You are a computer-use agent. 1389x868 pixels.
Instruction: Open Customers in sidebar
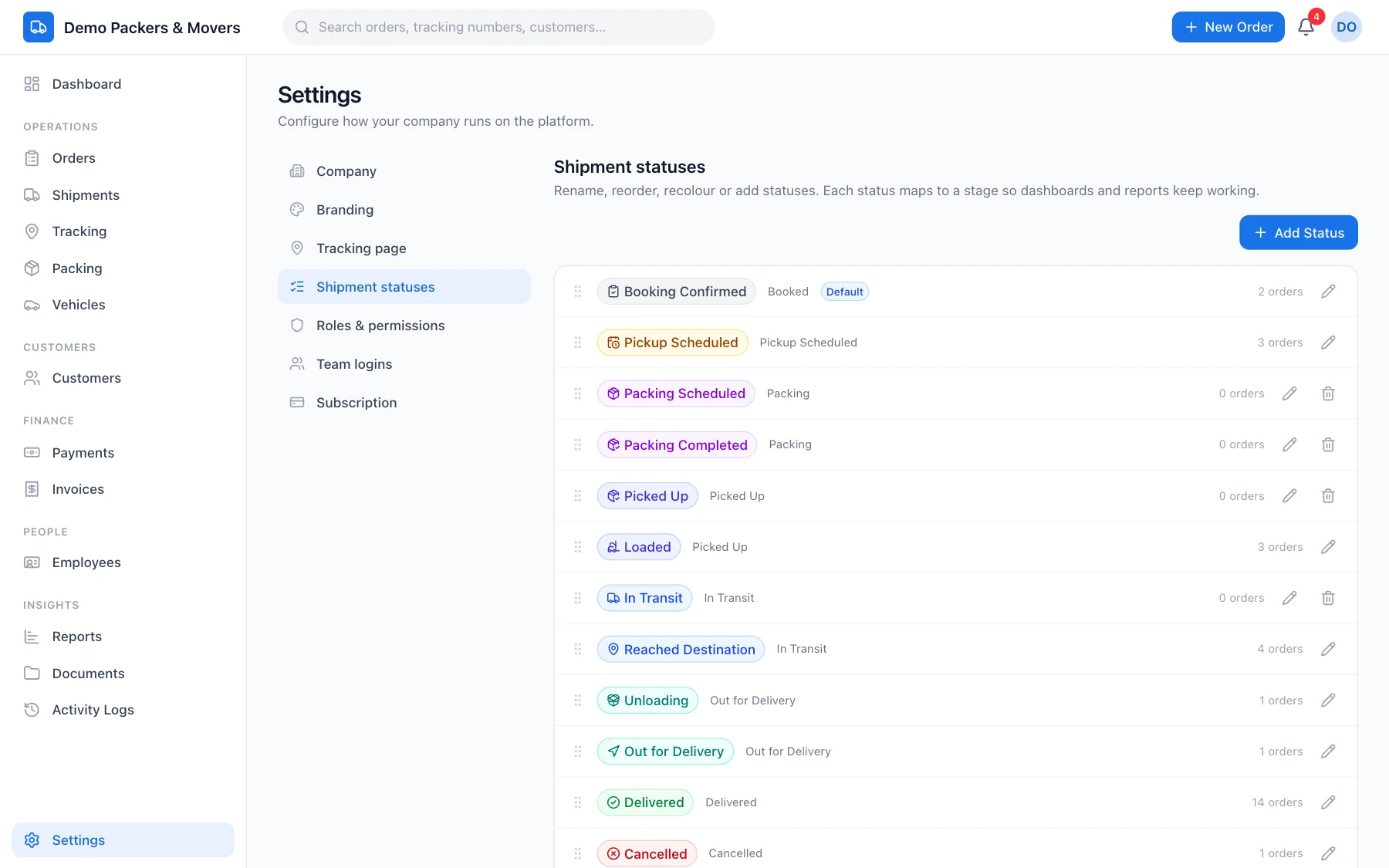click(123, 378)
